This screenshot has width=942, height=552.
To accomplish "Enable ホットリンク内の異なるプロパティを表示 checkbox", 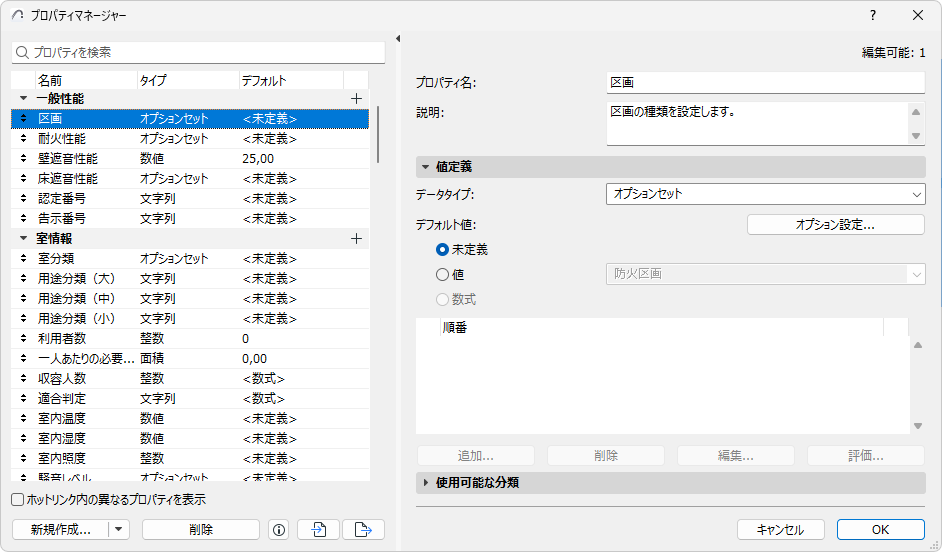I will [x=18, y=500].
